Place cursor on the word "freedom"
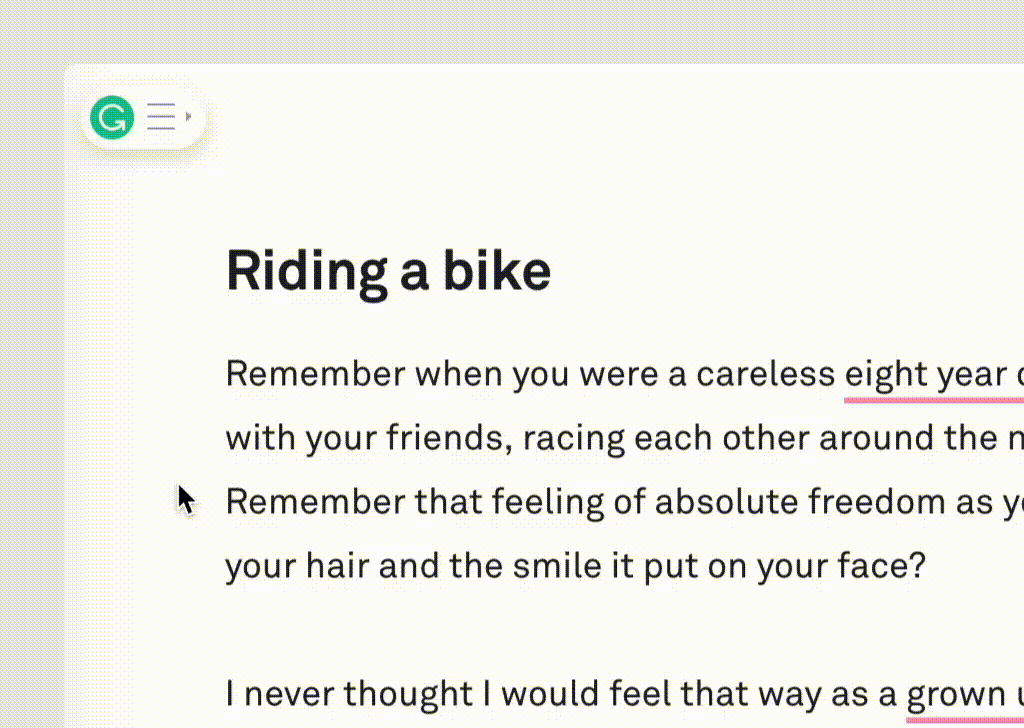This screenshot has width=1024, height=728. (x=883, y=502)
